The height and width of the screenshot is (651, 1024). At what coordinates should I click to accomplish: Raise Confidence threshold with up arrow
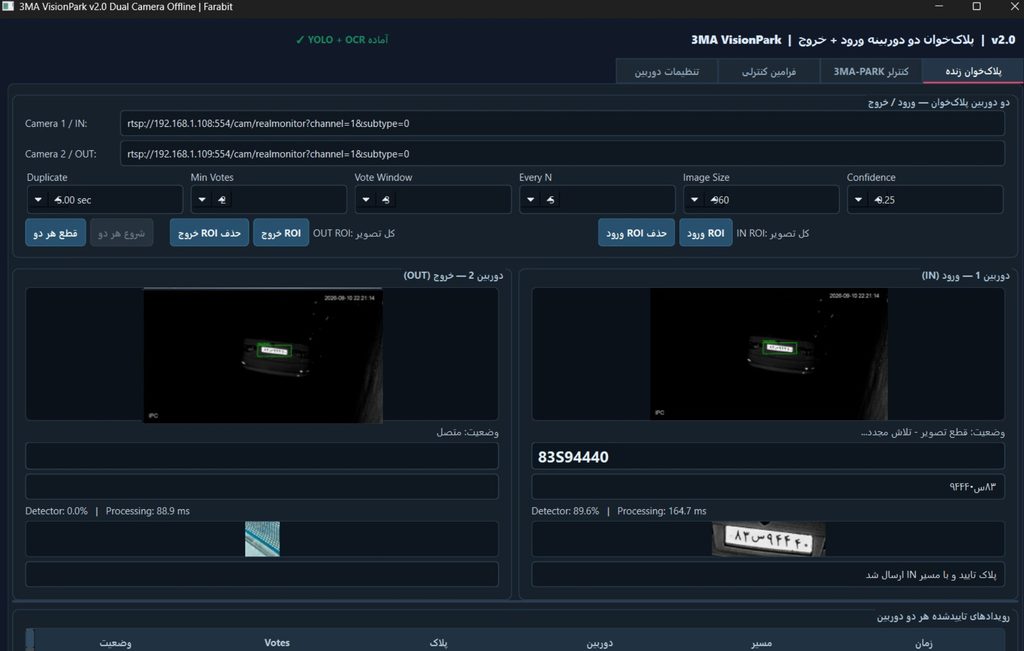tap(878, 200)
